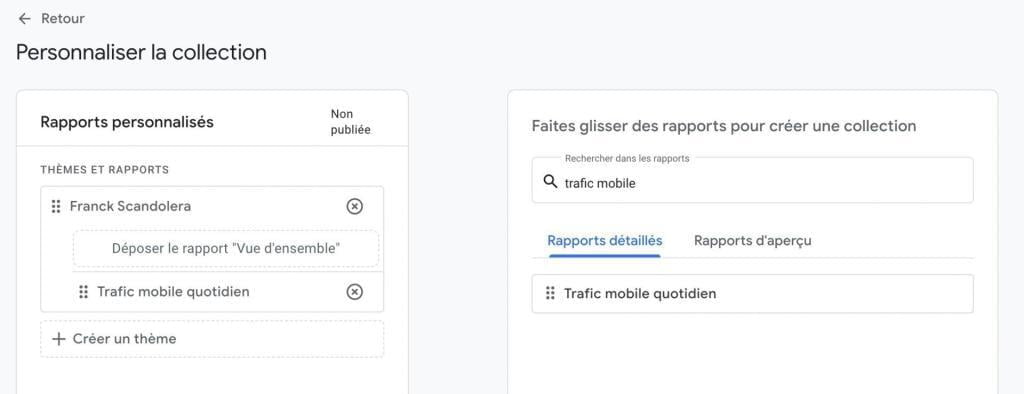Click the magnifier search icon in report search

click(551, 182)
